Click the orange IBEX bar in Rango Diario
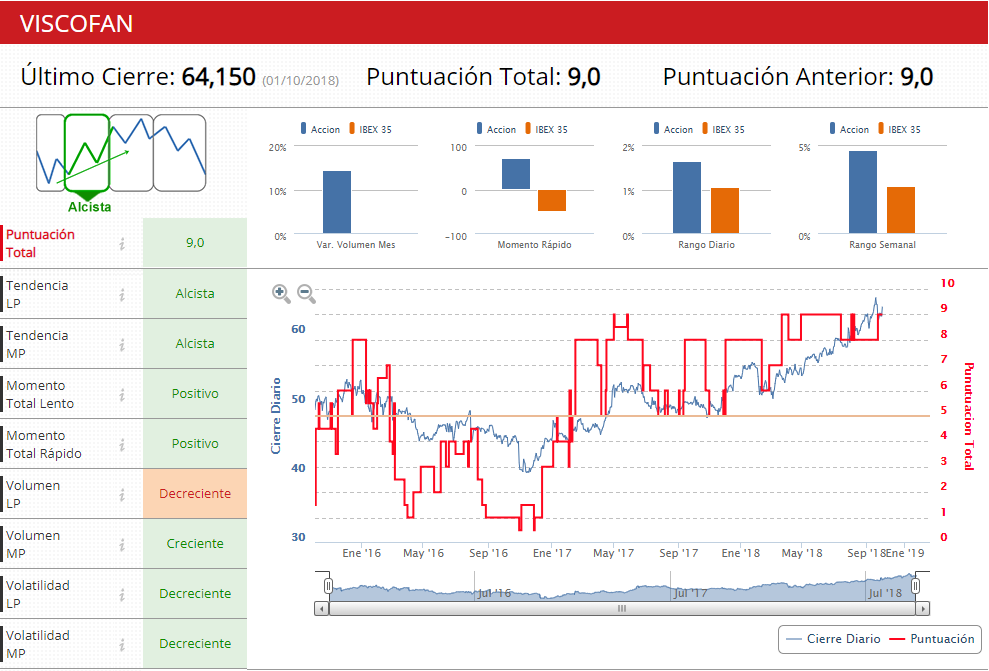The width and height of the screenshot is (989, 671). click(x=725, y=211)
